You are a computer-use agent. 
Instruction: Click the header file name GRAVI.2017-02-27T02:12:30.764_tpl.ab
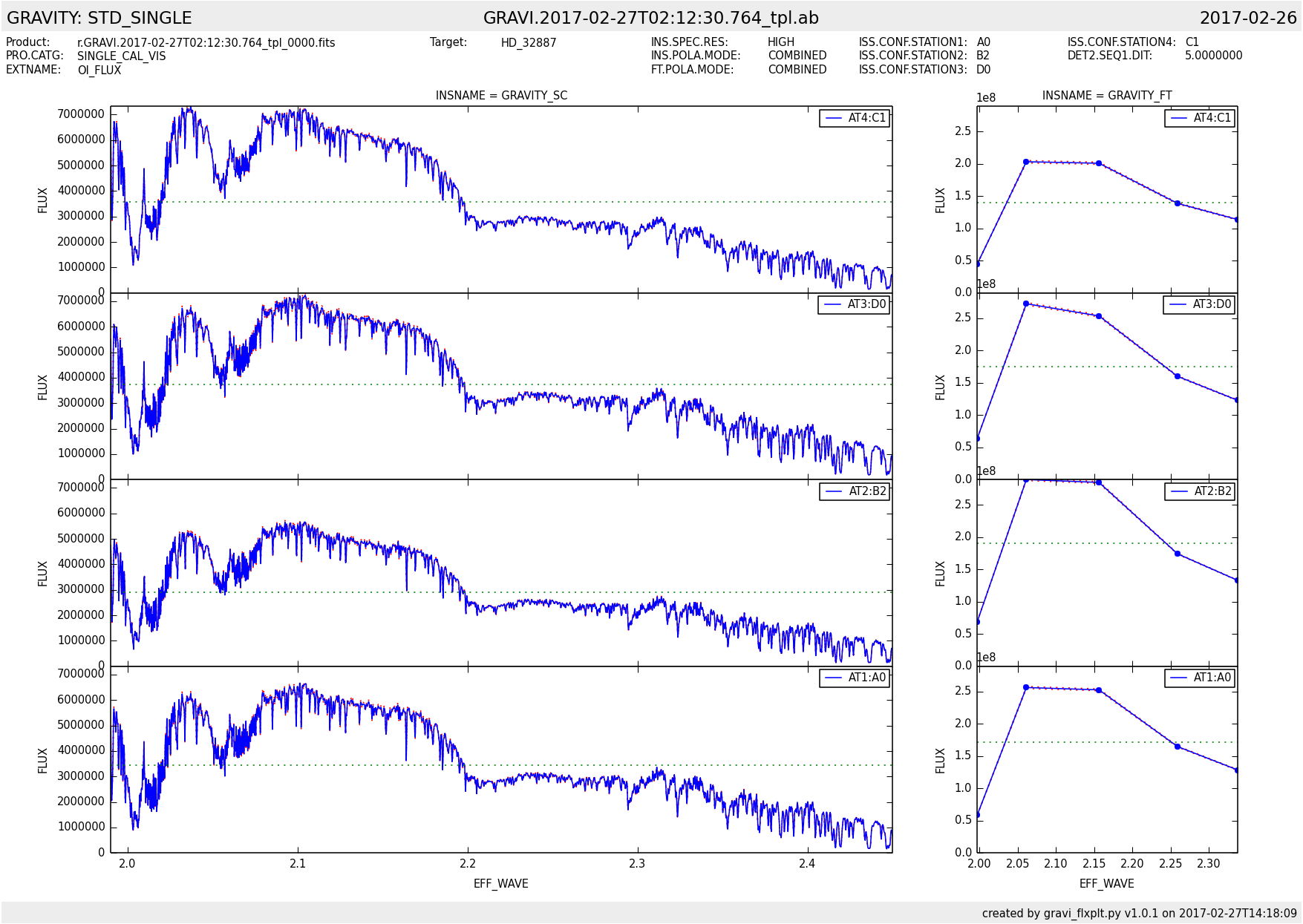651,18
